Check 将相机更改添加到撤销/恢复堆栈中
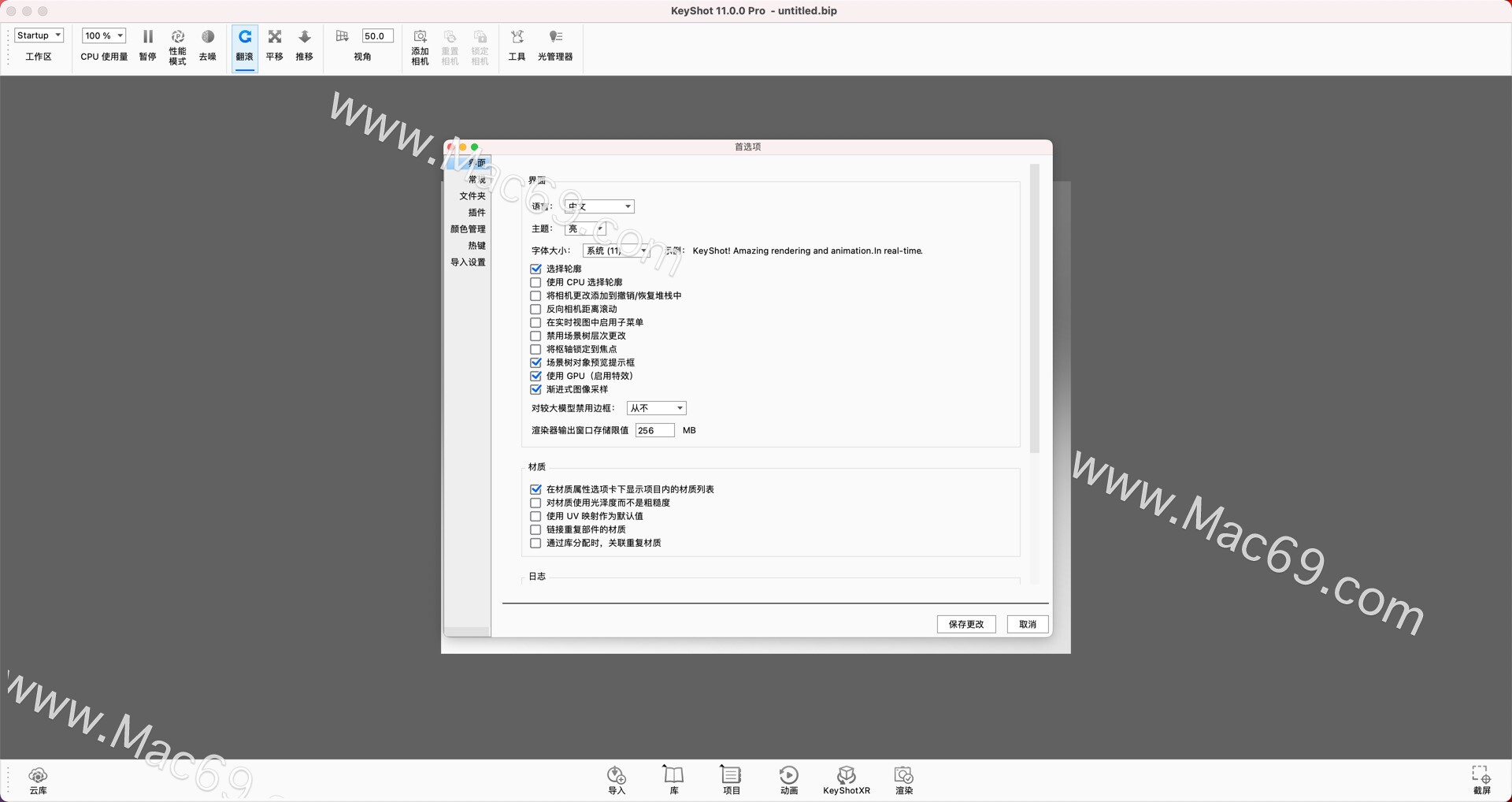This screenshot has width=1512, height=802. [536, 296]
